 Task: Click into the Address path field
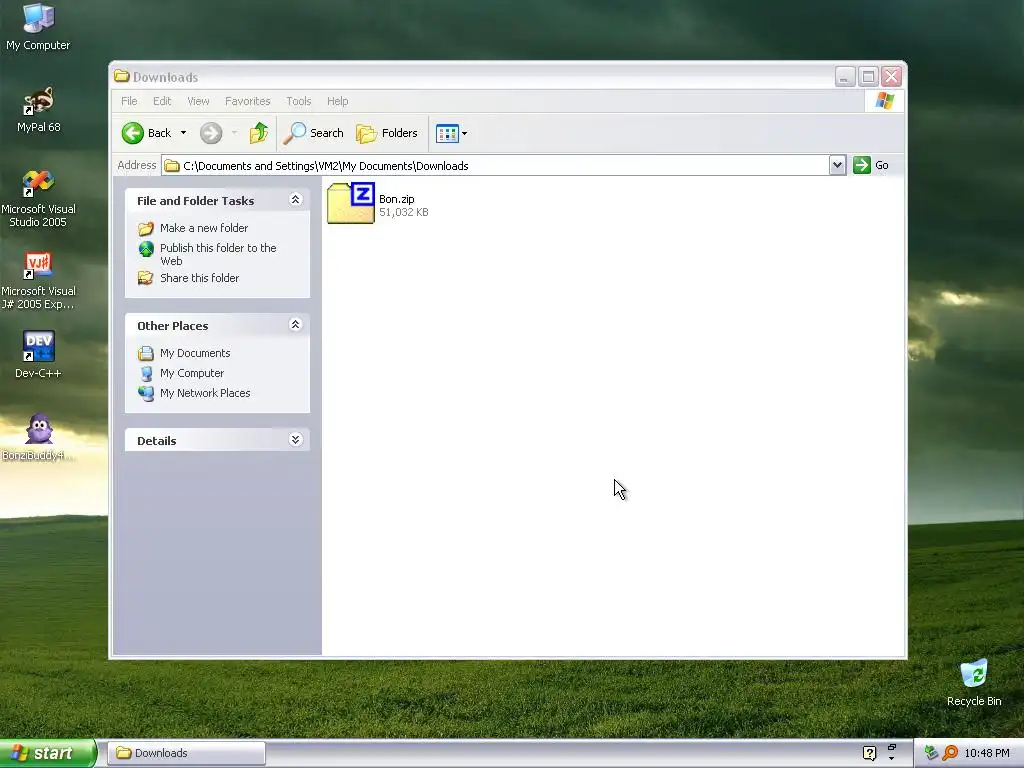point(496,166)
